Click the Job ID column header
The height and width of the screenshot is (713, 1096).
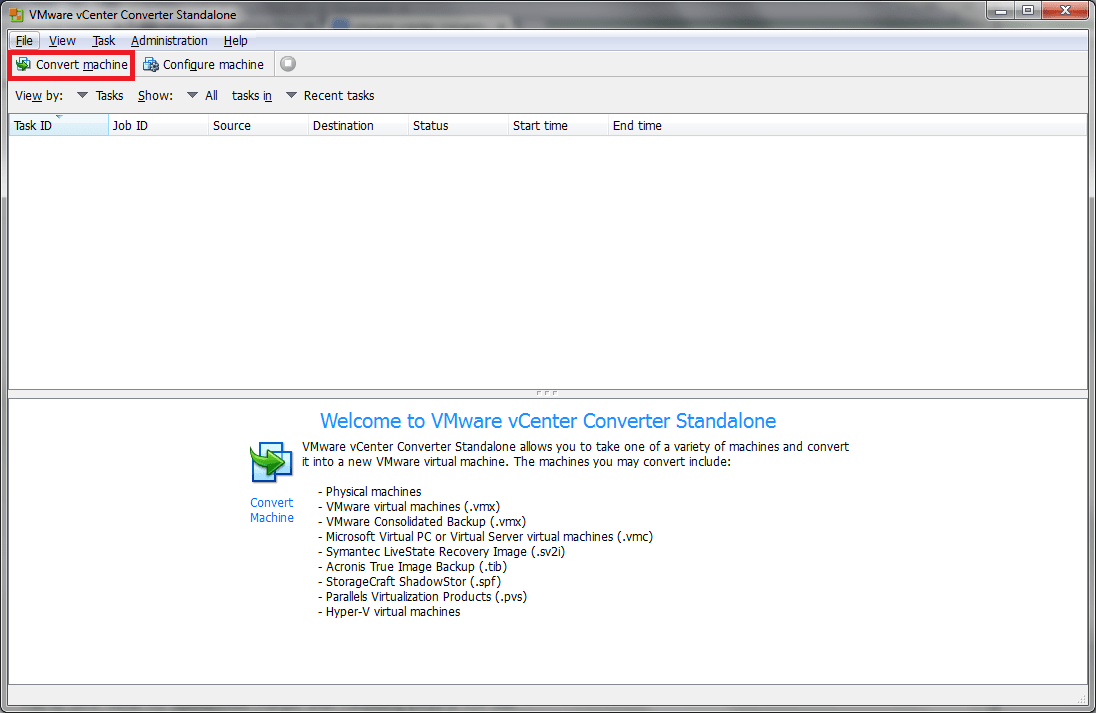point(129,125)
